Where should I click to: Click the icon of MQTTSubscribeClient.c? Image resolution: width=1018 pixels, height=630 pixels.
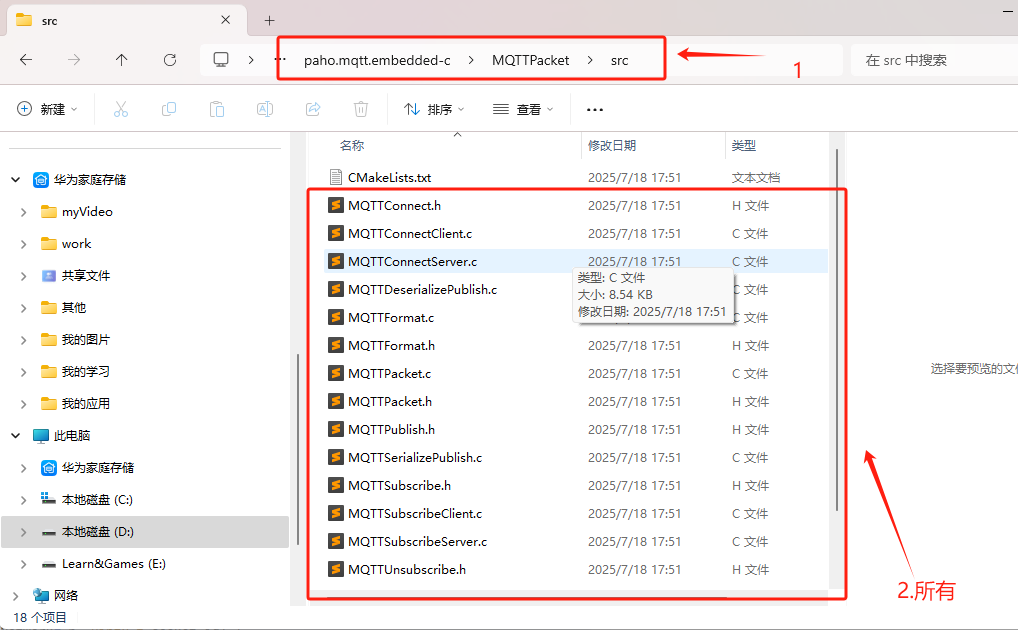tap(336, 513)
